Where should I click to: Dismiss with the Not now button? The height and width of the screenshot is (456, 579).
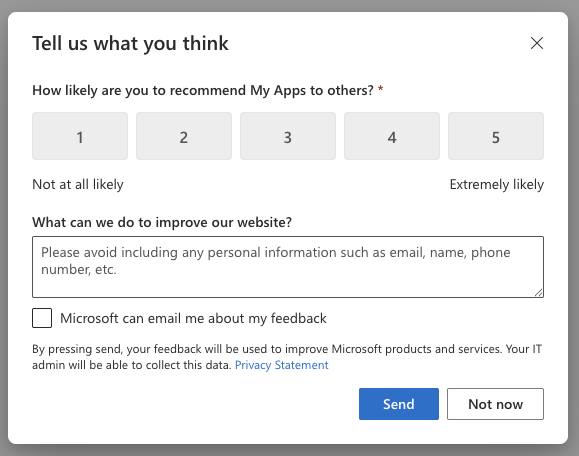tap(496, 404)
